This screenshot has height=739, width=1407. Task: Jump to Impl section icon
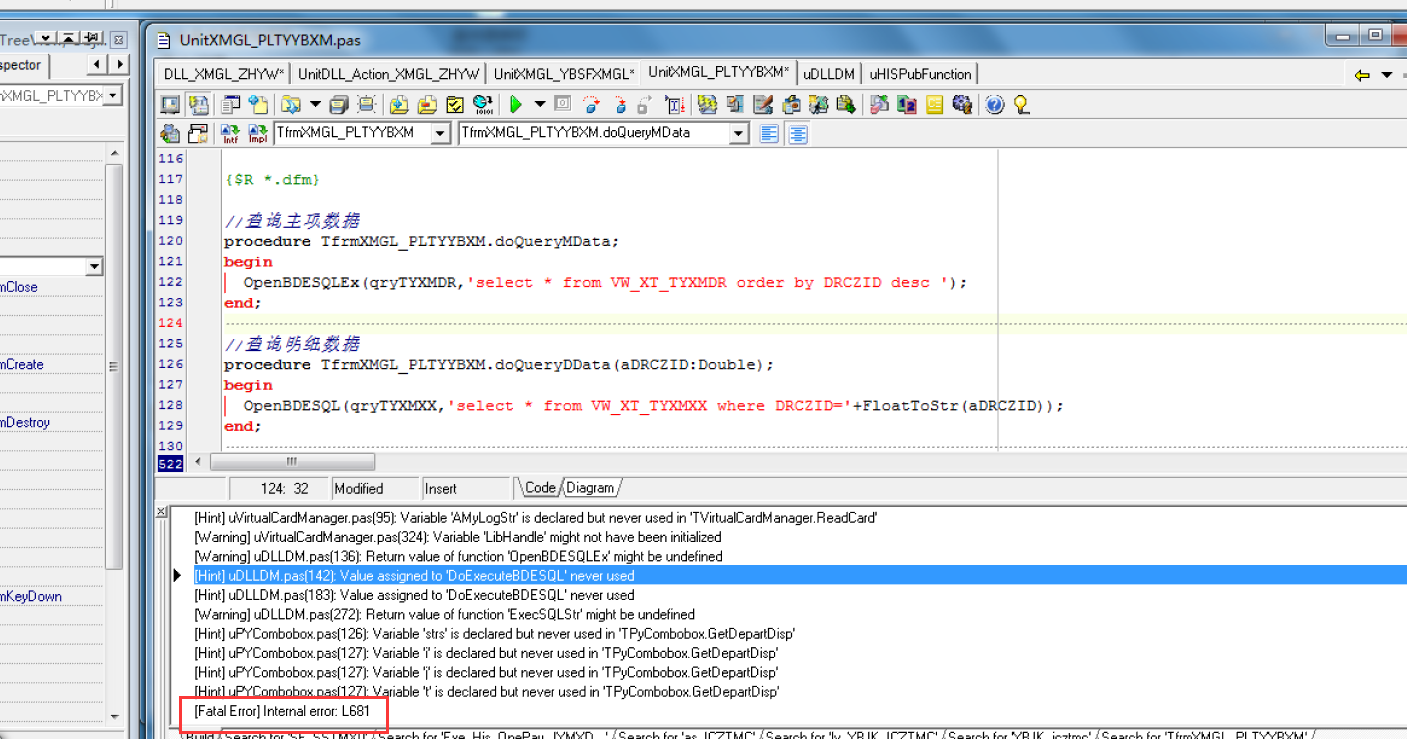click(x=258, y=134)
